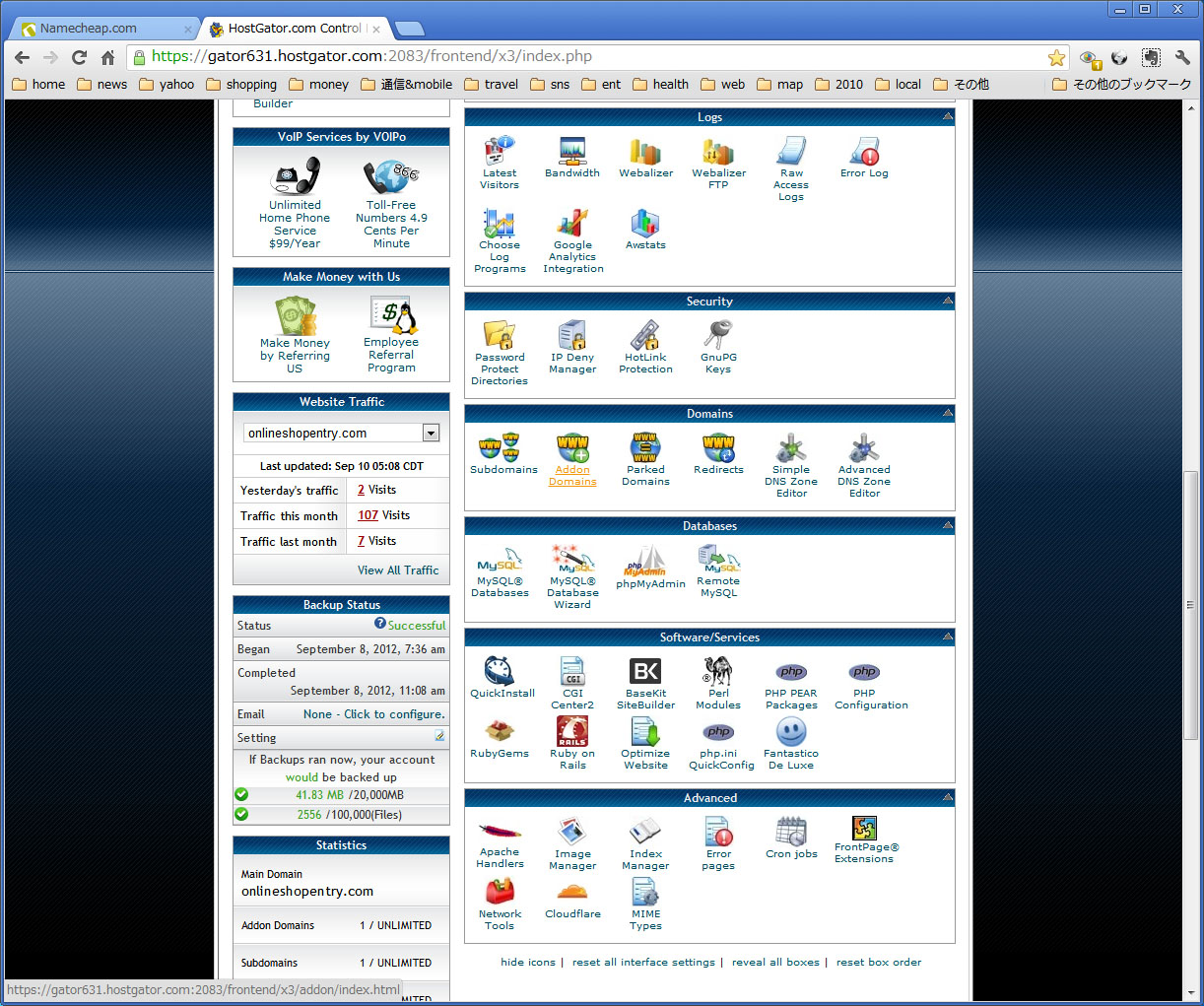Collapse the Databases section
Viewport: 1204px width, 1006px height.
pos(947,526)
